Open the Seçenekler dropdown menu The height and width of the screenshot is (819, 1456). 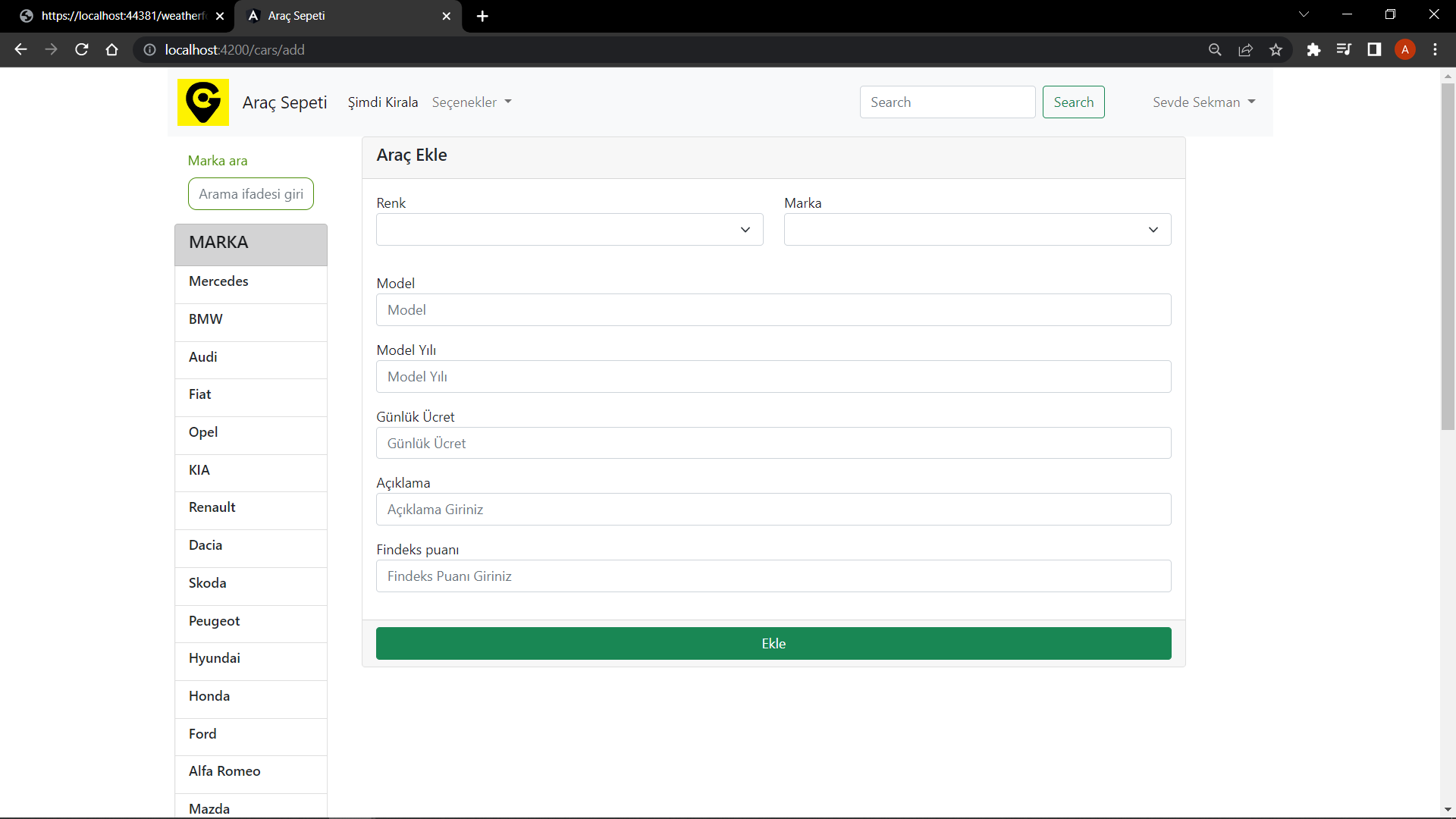coord(471,102)
